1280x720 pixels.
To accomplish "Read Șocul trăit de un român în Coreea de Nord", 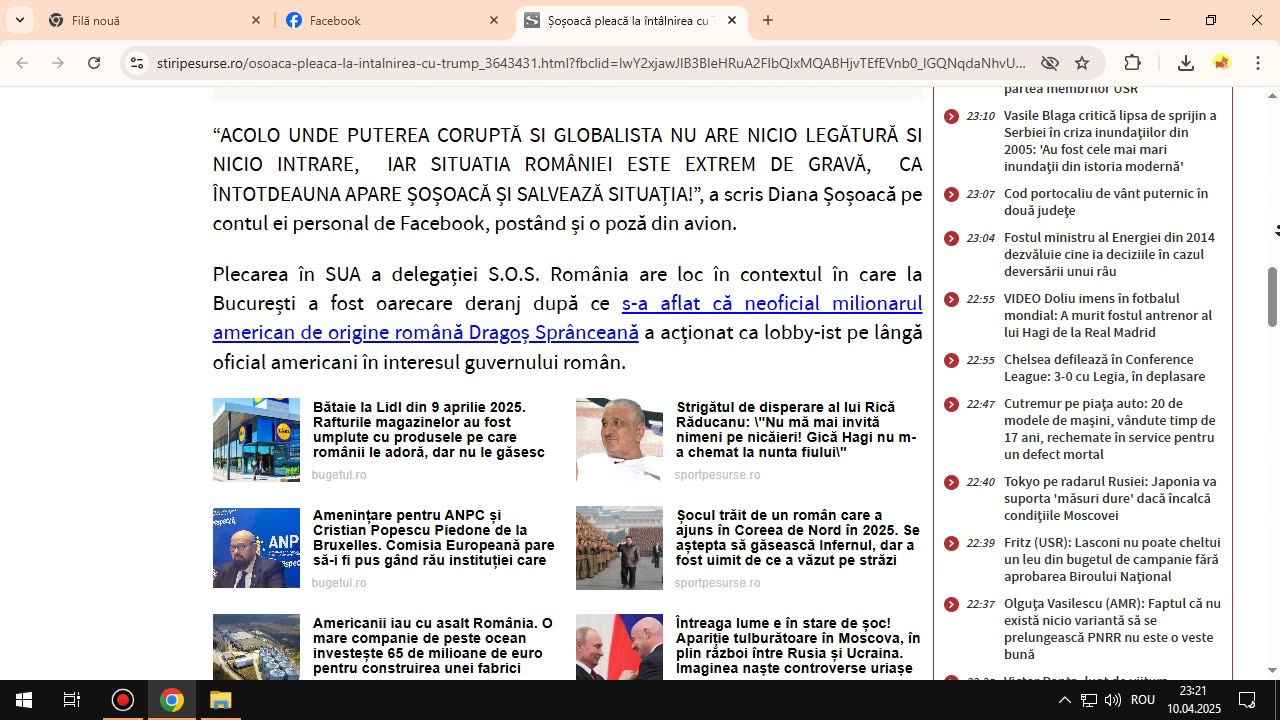I will 797,538.
